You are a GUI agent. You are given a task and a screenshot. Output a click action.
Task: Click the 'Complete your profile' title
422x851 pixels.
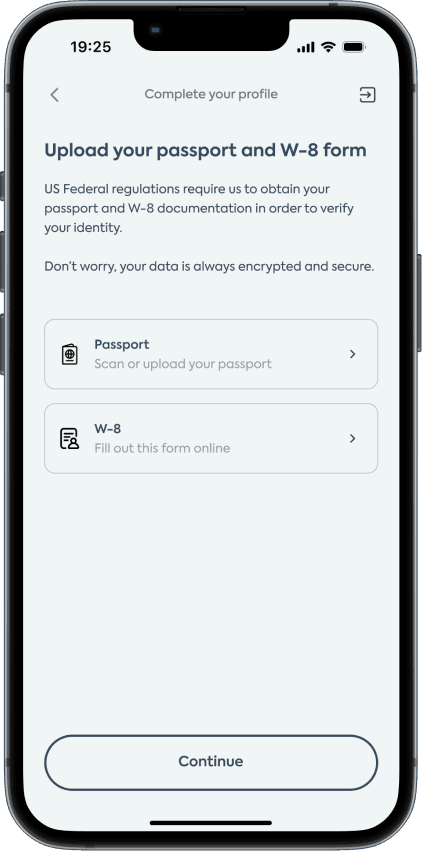(x=211, y=94)
